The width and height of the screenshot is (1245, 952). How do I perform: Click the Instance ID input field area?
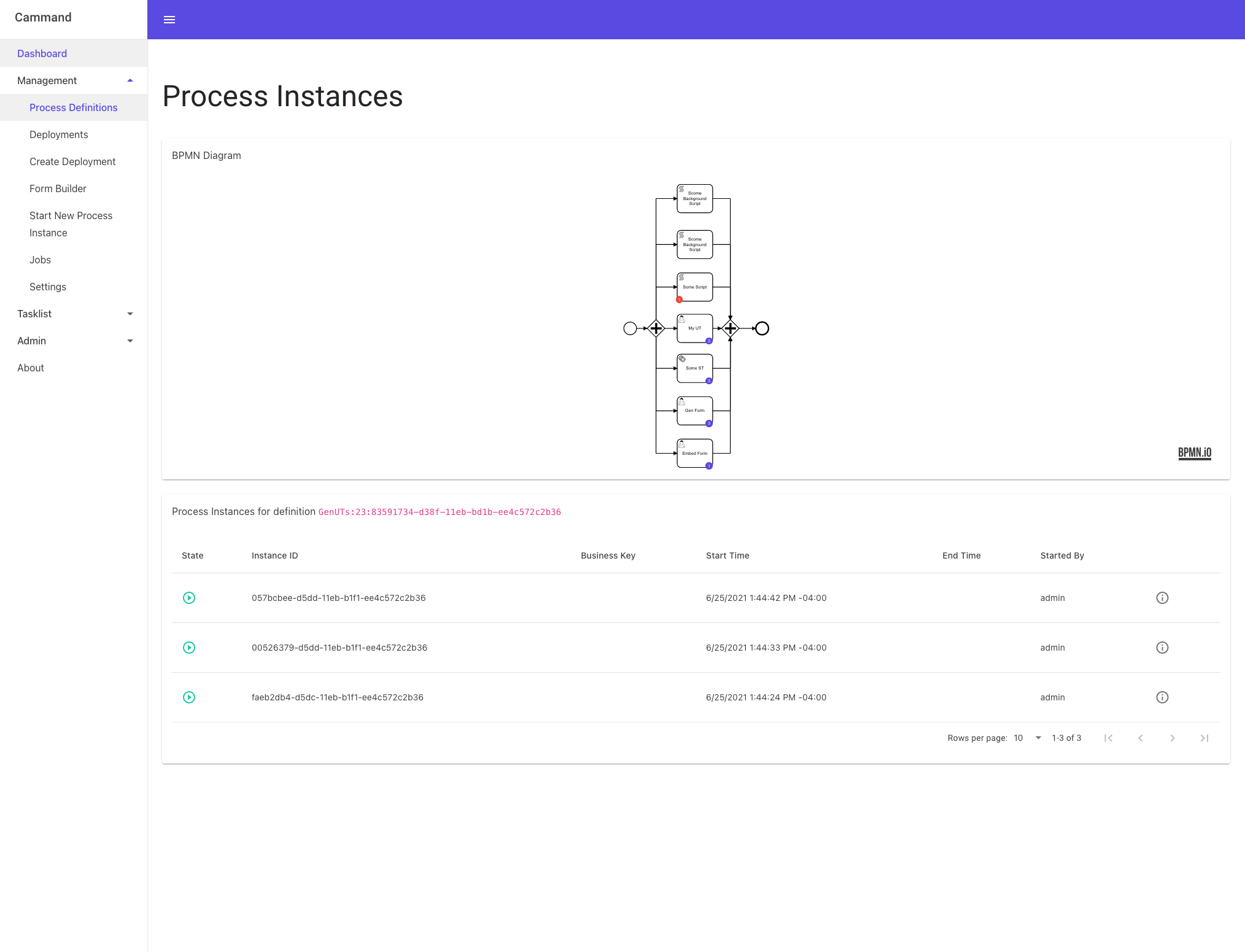pos(275,555)
